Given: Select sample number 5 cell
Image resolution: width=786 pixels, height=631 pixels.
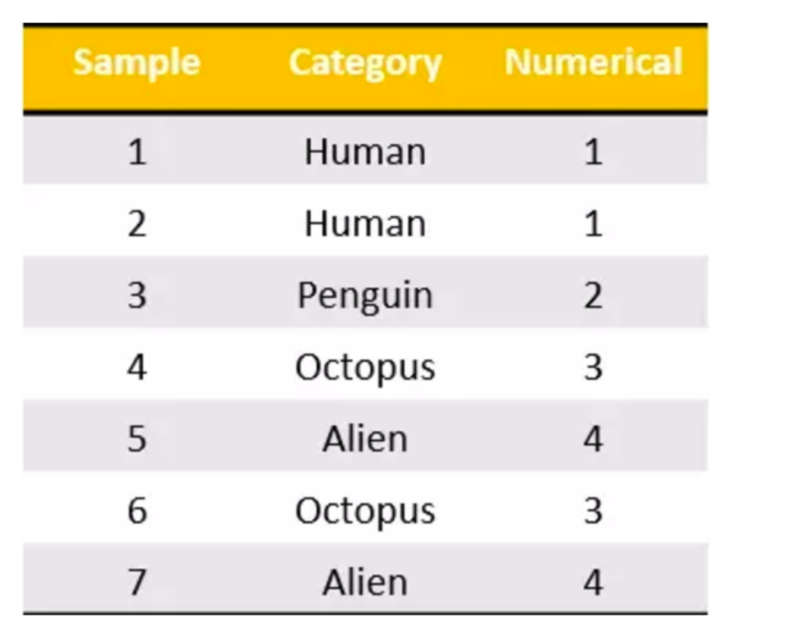Looking at the screenshot, I should pos(137,439).
